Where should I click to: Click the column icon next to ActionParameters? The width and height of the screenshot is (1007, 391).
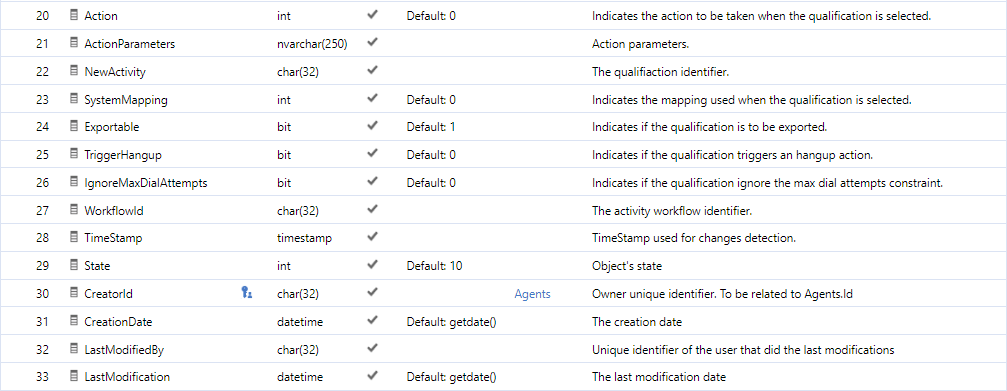74,44
